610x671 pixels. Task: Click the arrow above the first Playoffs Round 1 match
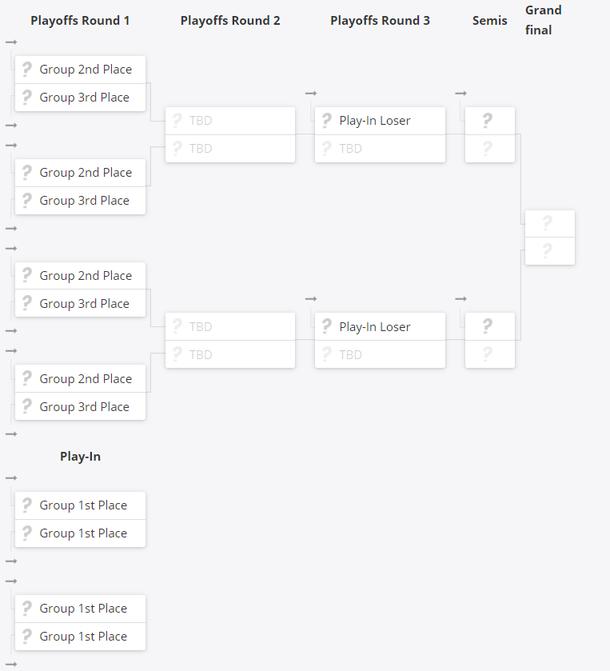[x=11, y=42]
